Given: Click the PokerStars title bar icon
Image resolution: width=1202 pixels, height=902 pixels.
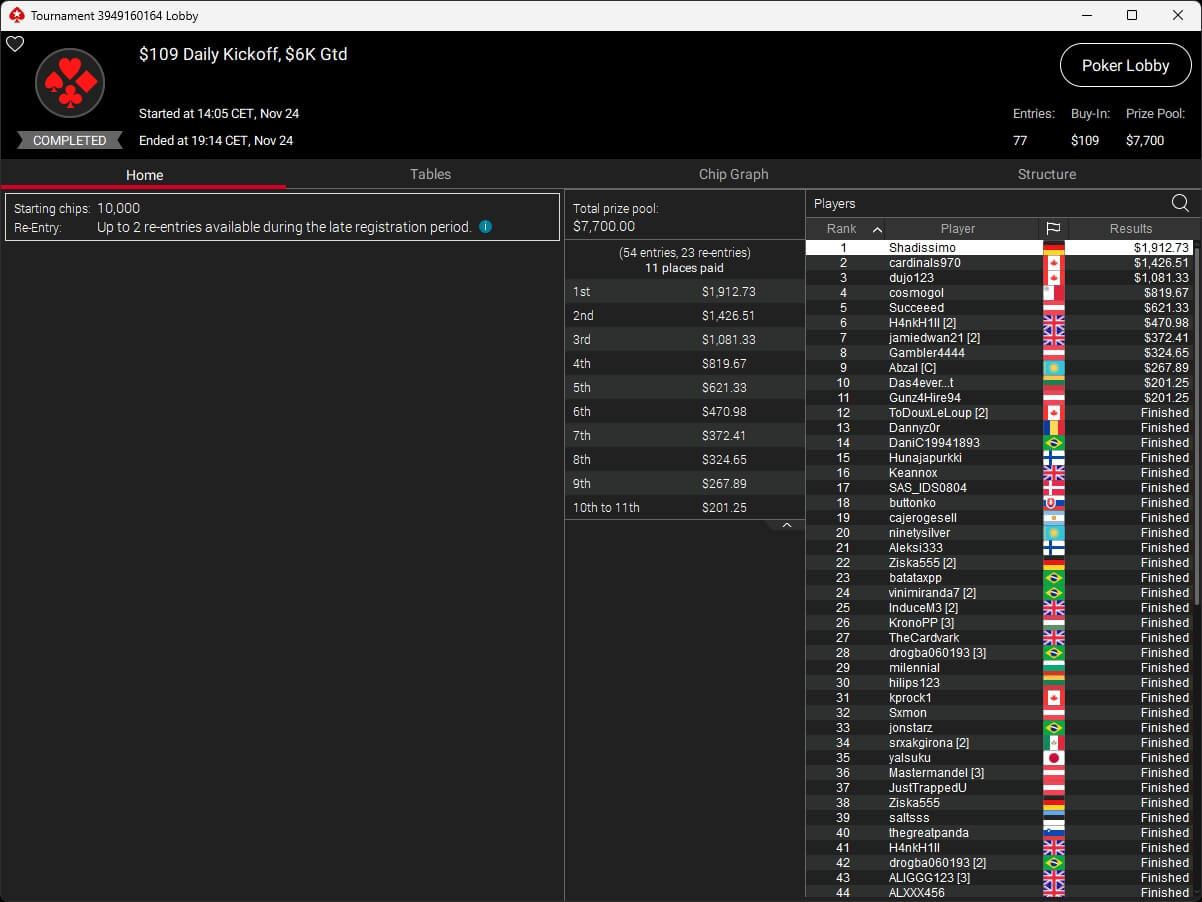Looking at the screenshot, I should pos(15,15).
